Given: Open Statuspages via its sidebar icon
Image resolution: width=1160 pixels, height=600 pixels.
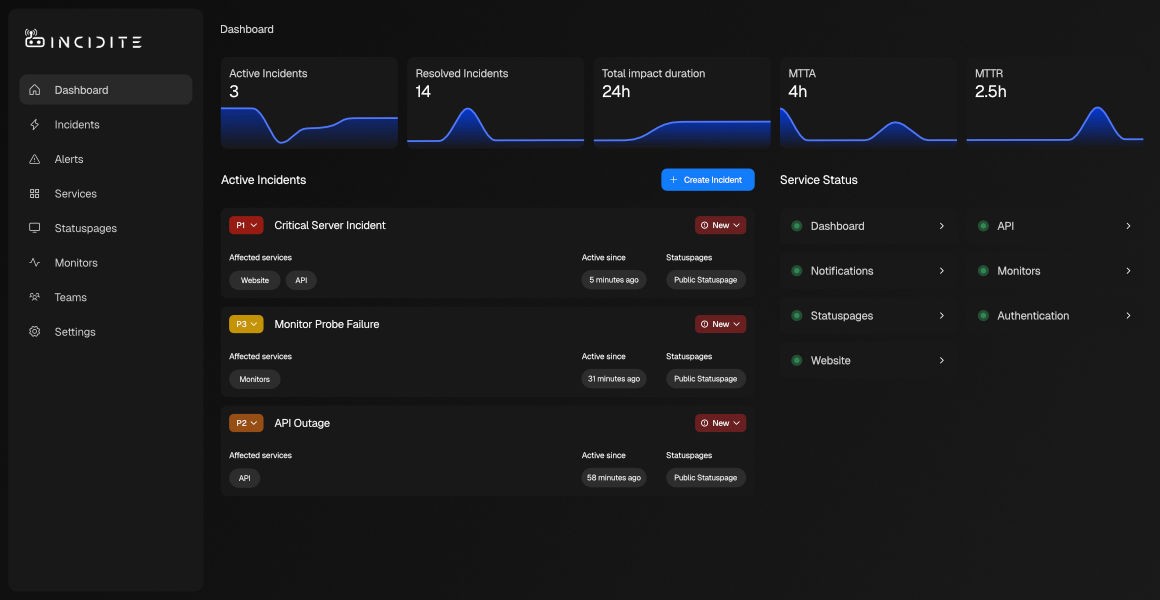Looking at the screenshot, I should click(34, 227).
